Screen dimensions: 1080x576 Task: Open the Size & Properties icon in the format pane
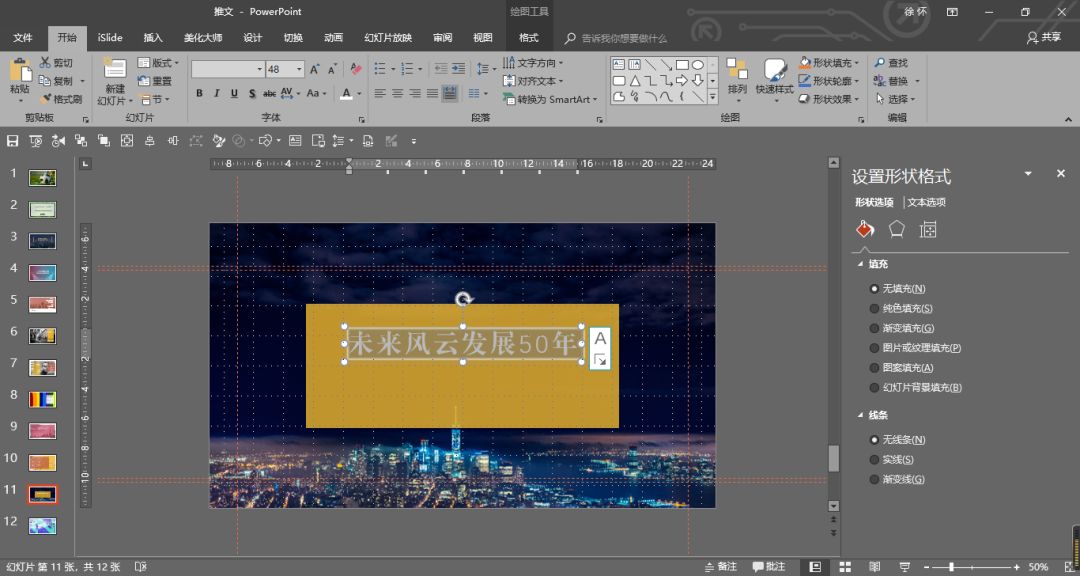(x=928, y=229)
